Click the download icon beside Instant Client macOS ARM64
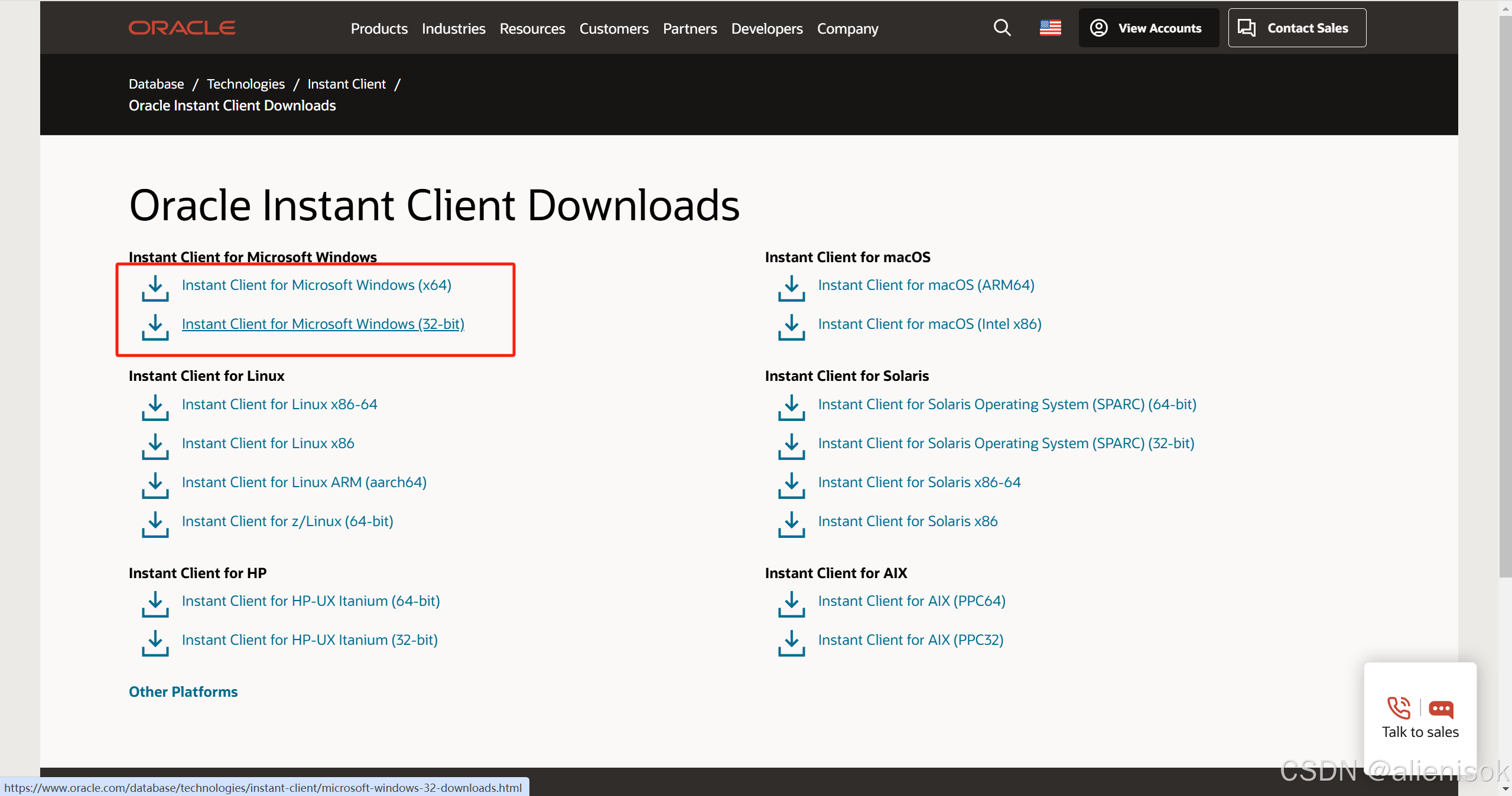The width and height of the screenshot is (1512, 796). (x=791, y=289)
